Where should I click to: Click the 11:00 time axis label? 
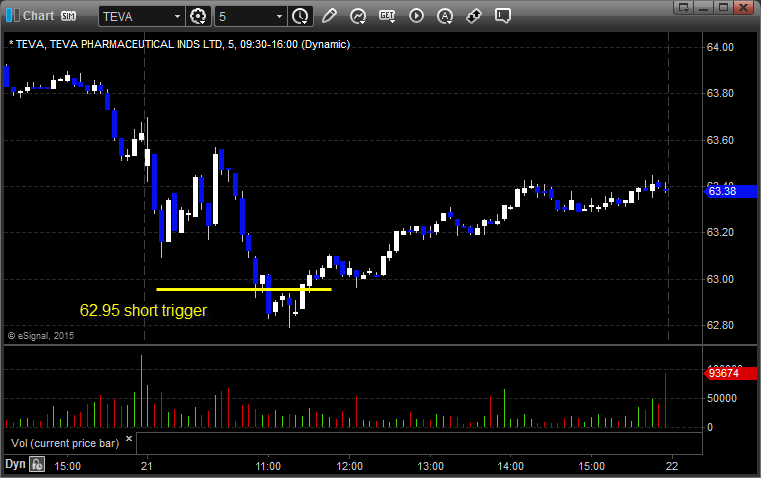(268, 466)
